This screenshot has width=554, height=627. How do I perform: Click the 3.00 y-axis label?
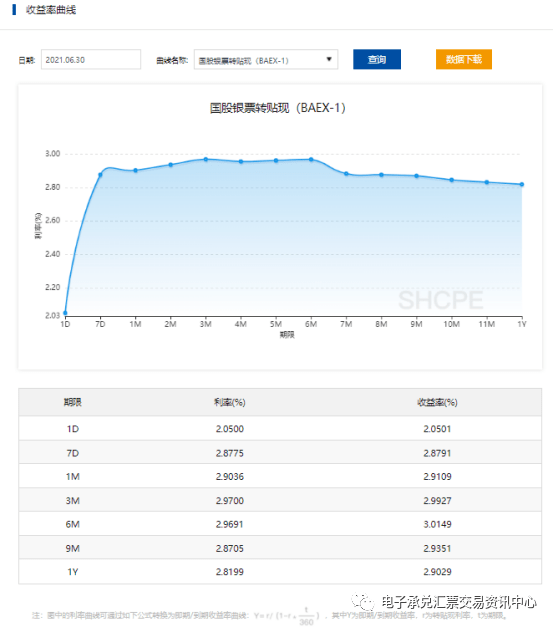tap(52, 154)
